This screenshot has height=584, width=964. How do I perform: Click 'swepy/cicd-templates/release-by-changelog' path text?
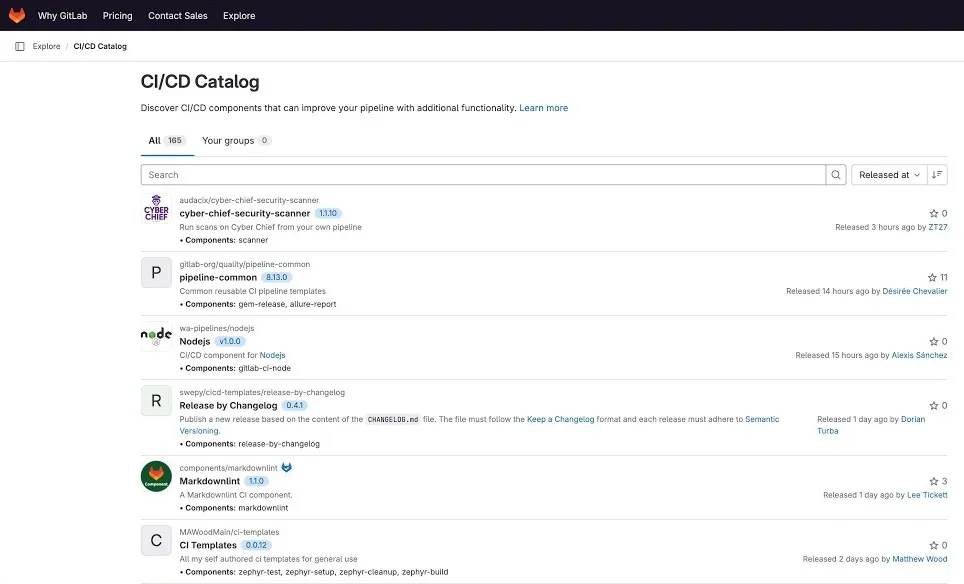(262, 392)
